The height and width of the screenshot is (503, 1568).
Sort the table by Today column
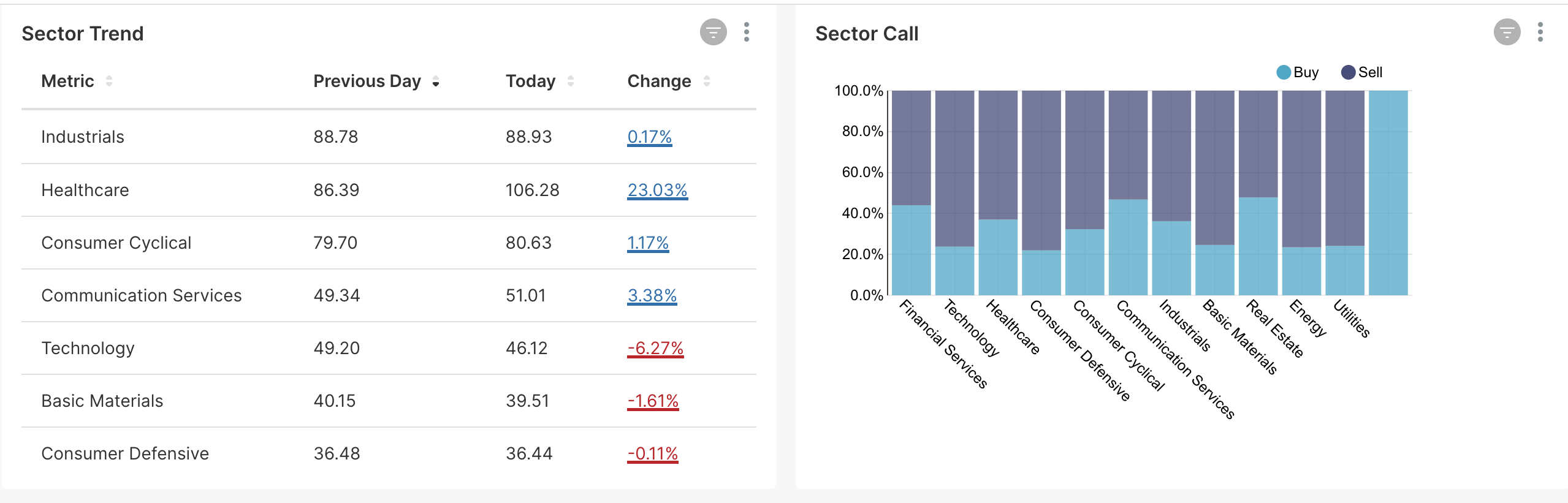pyautogui.click(x=571, y=80)
